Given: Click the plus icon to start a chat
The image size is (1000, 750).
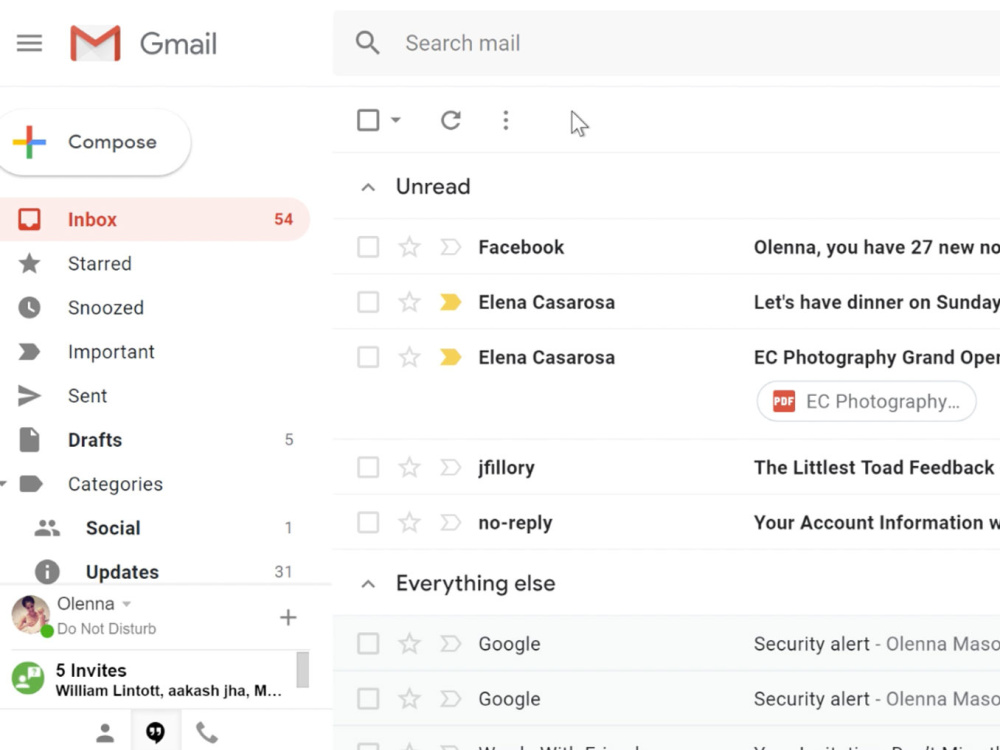Looking at the screenshot, I should point(288,617).
